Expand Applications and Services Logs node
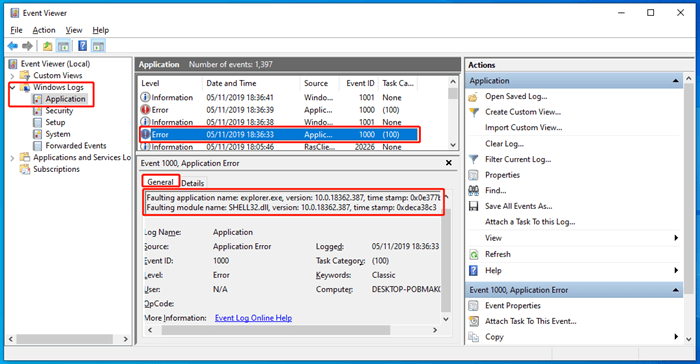The image size is (700, 364). click(12, 158)
